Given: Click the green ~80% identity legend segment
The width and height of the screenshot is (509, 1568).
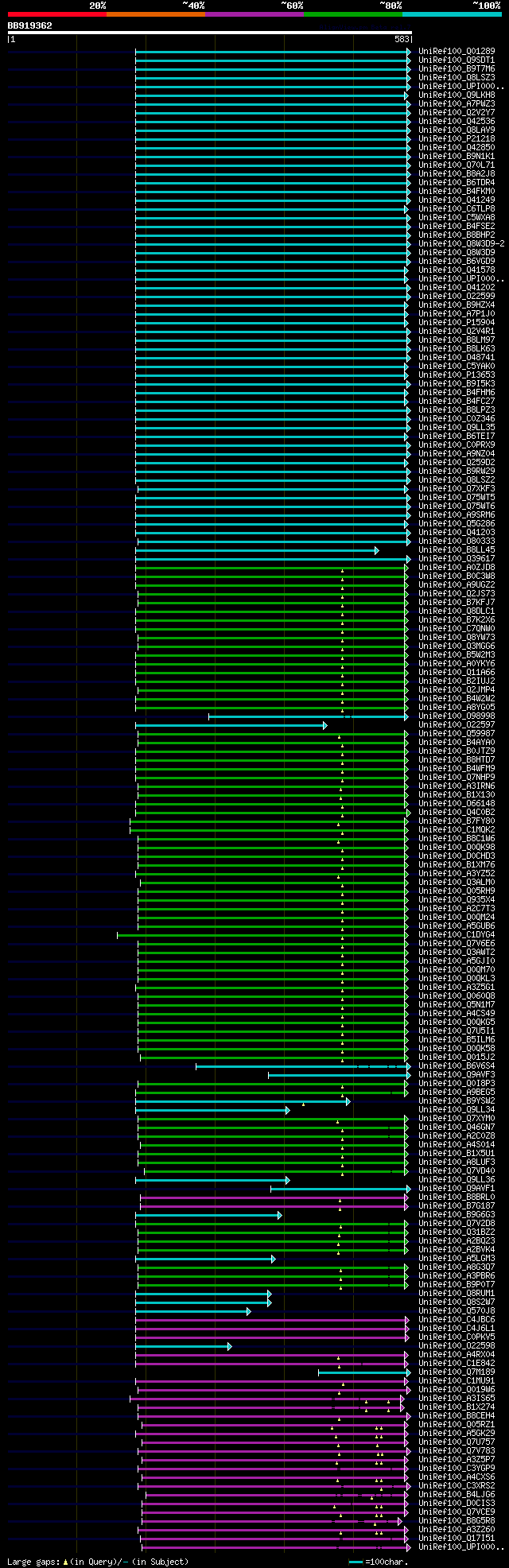Looking at the screenshot, I should point(353,14).
